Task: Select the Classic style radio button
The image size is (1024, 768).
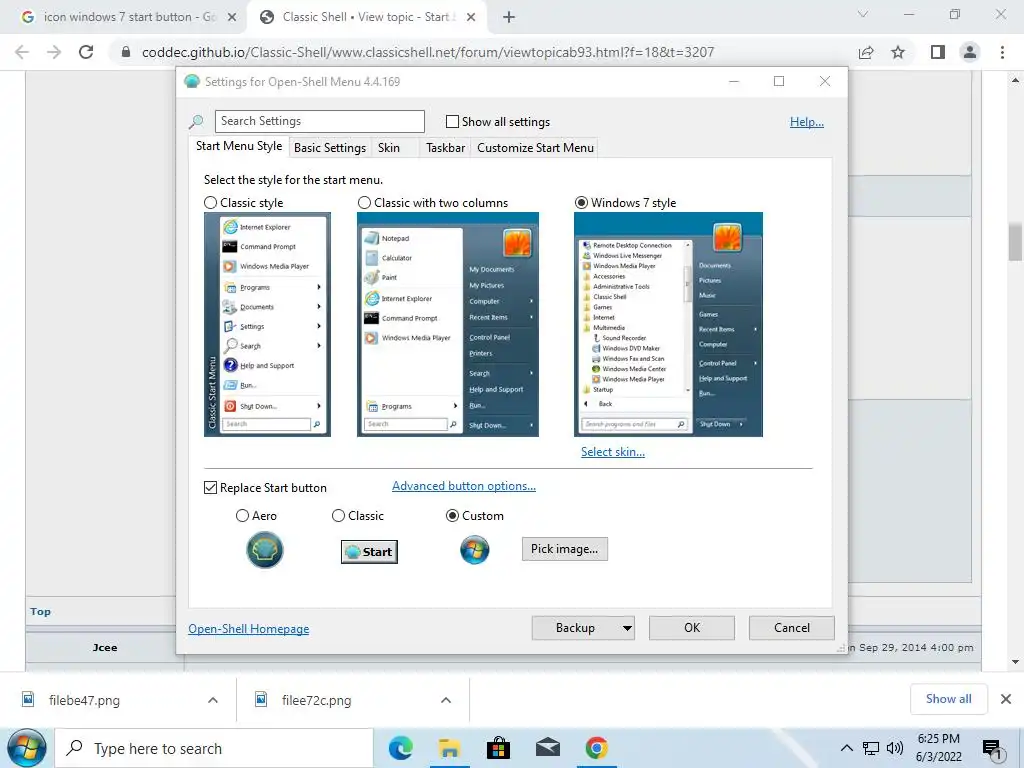Action: tap(210, 203)
